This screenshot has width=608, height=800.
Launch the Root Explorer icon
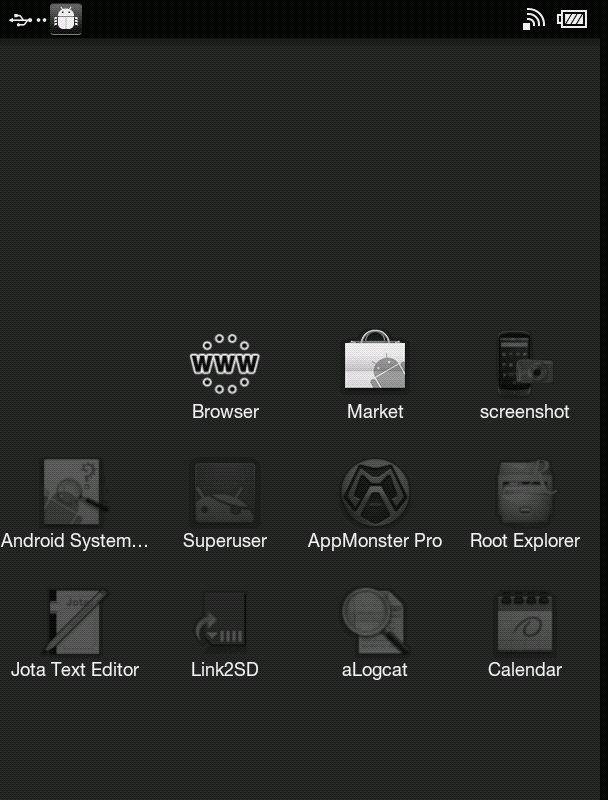525,492
